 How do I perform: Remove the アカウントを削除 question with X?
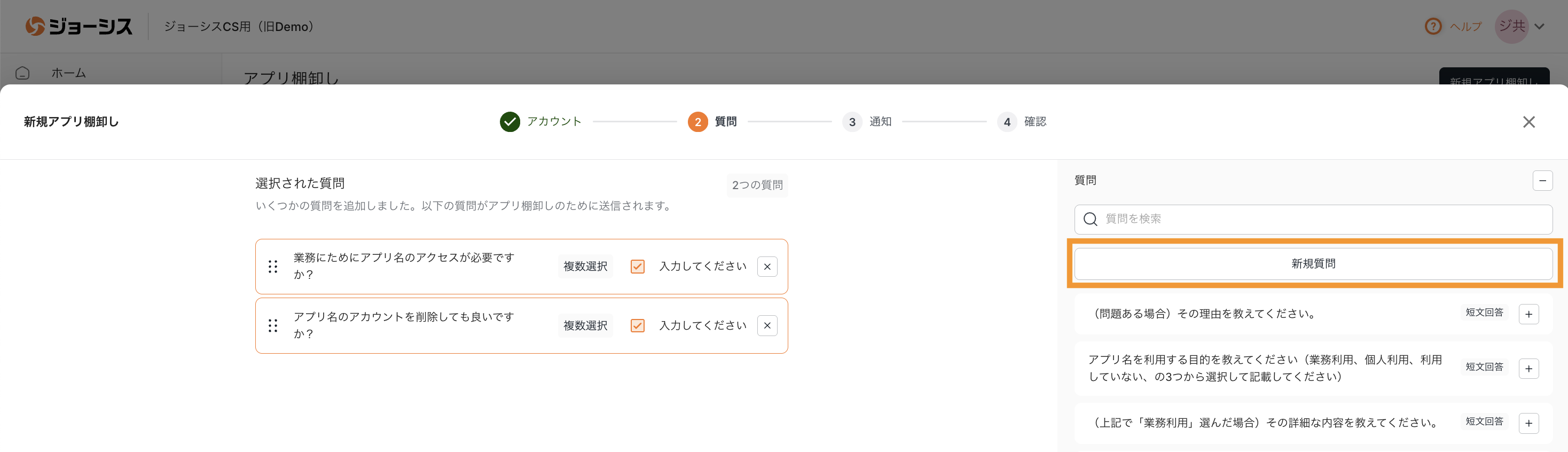click(x=767, y=326)
